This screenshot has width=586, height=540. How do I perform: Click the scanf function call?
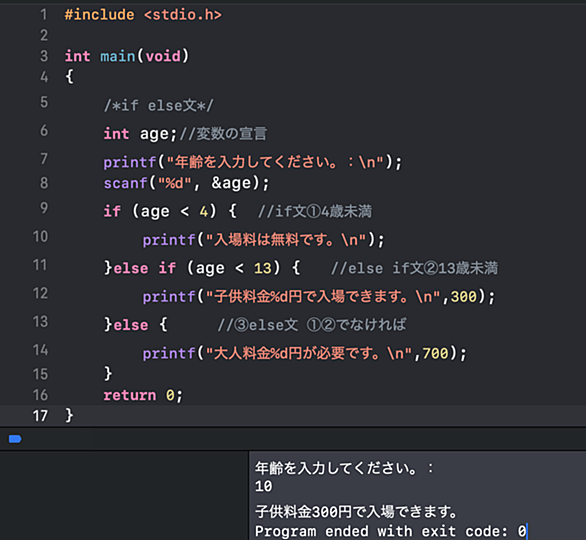point(125,183)
